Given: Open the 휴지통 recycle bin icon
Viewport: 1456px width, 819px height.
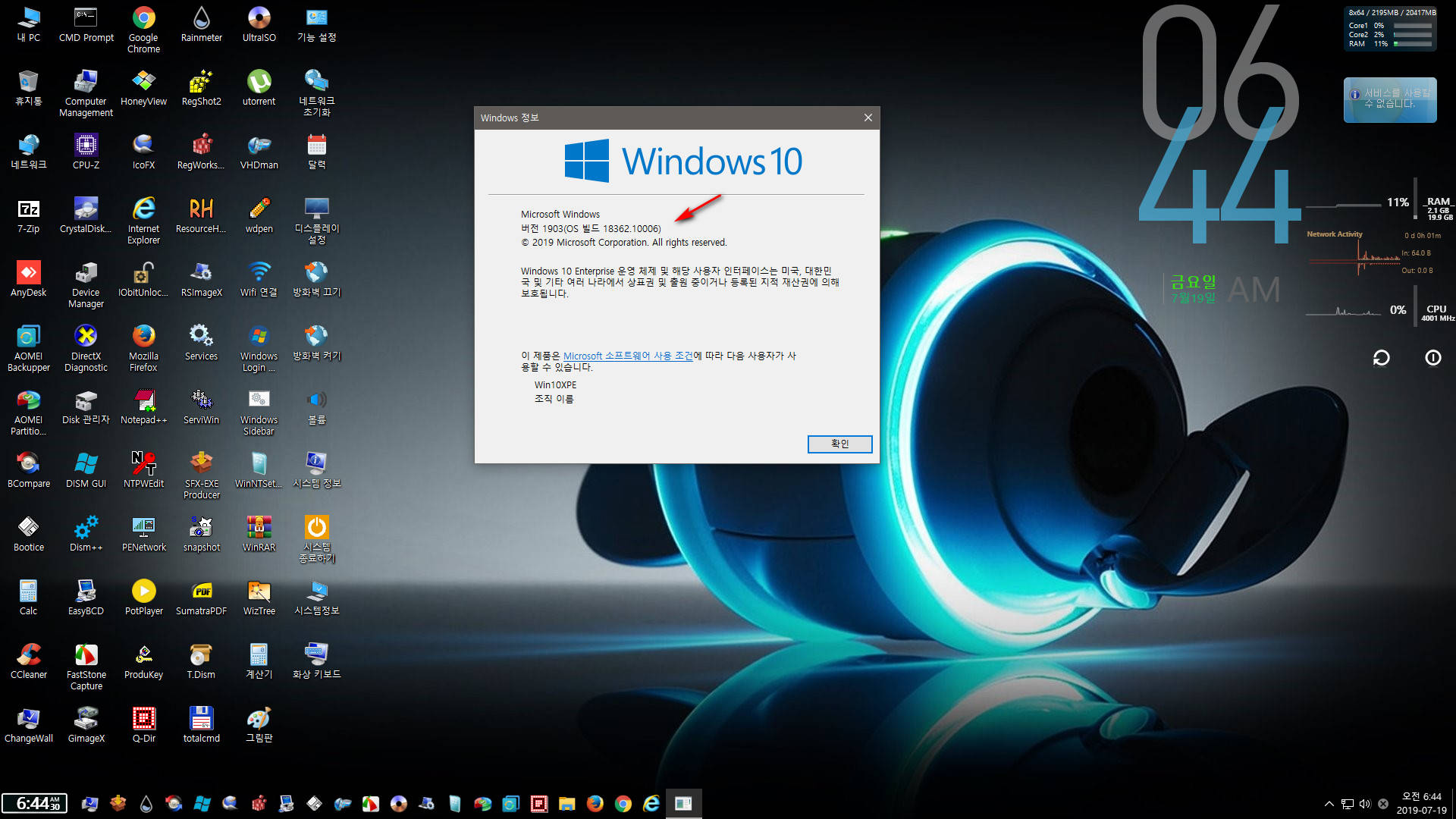Looking at the screenshot, I should [x=29, y=88].
